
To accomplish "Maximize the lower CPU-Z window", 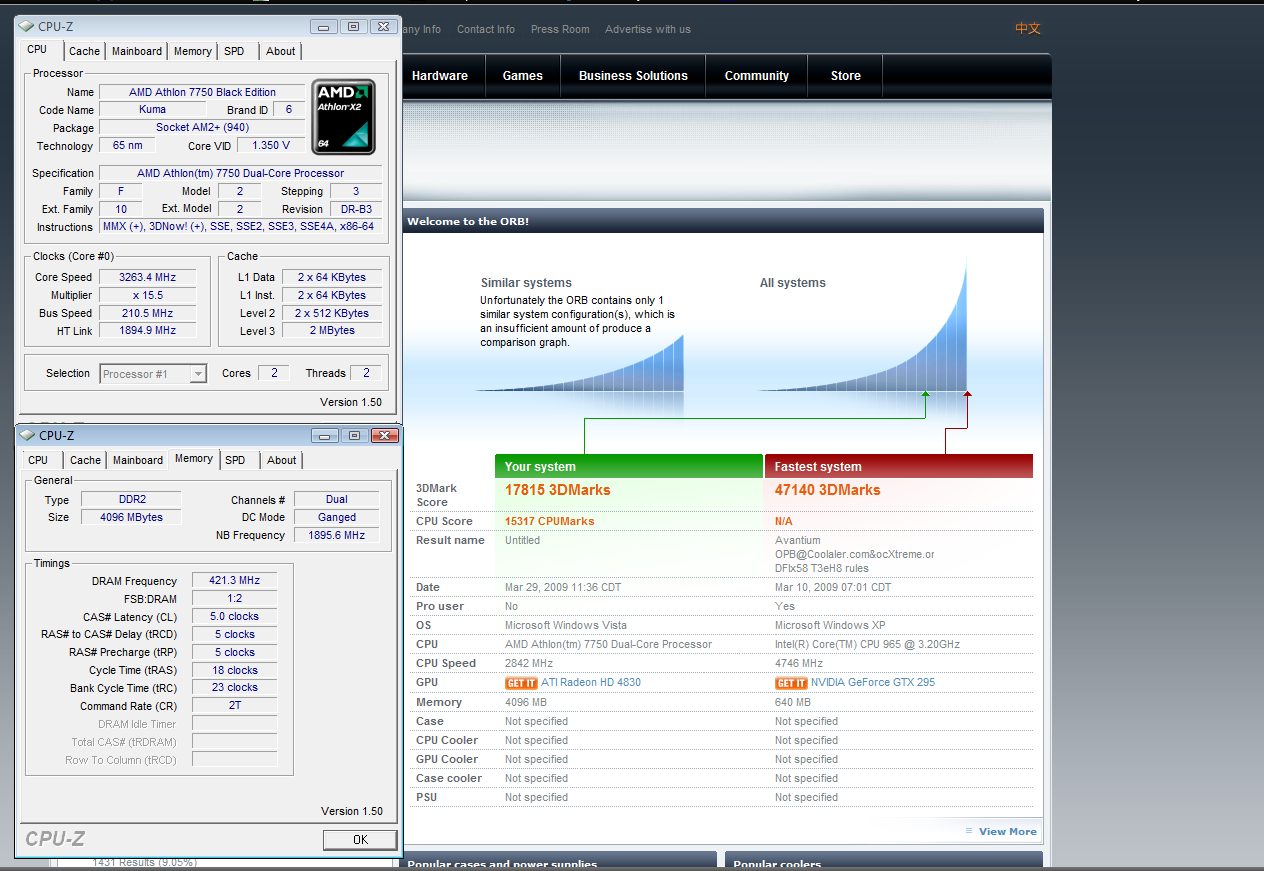I will (x=354, y=435).
